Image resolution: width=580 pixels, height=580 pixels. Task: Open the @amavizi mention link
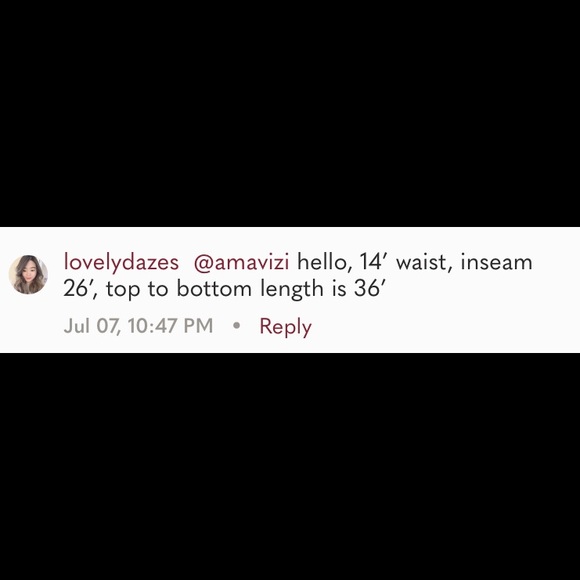coord(241,262)
